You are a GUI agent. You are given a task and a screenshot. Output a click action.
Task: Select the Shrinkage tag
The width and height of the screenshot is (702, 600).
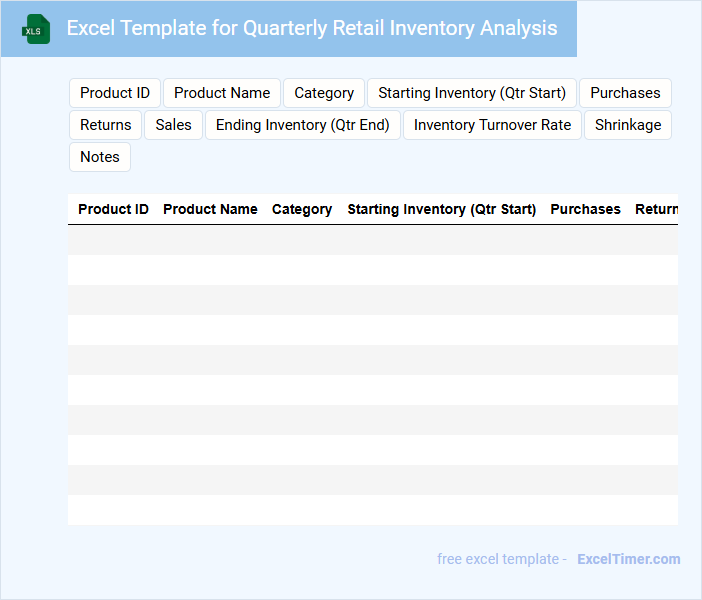tap(628, 125)
